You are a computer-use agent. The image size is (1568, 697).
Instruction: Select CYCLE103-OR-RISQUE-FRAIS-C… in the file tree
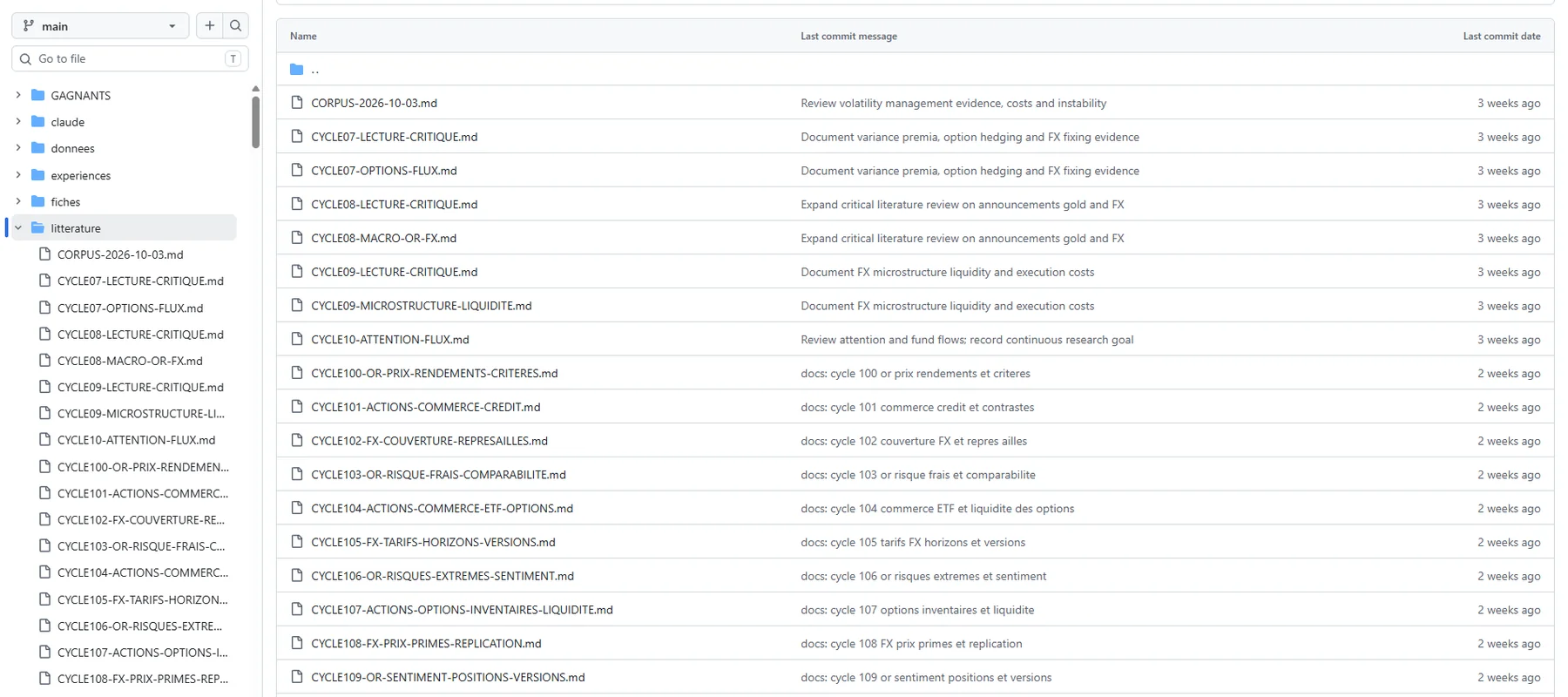[141, 546]
